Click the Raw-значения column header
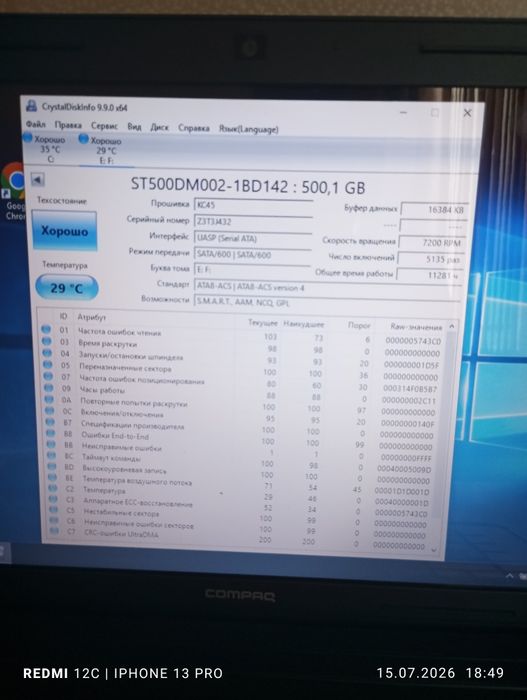The height and width of the screenshot is (700, 527). [x=416, y=327]
